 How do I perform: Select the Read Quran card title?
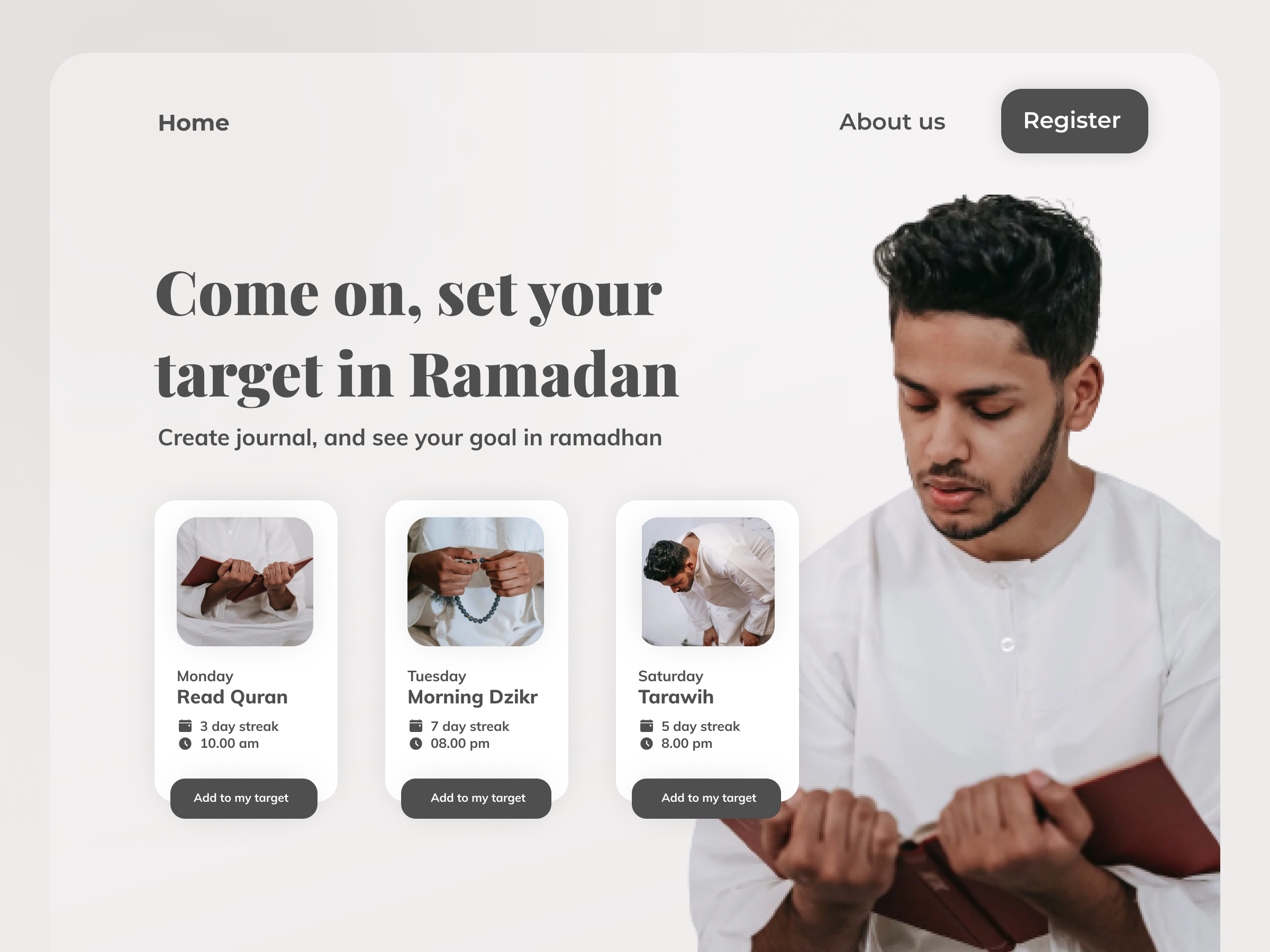[x=232, y=697]
